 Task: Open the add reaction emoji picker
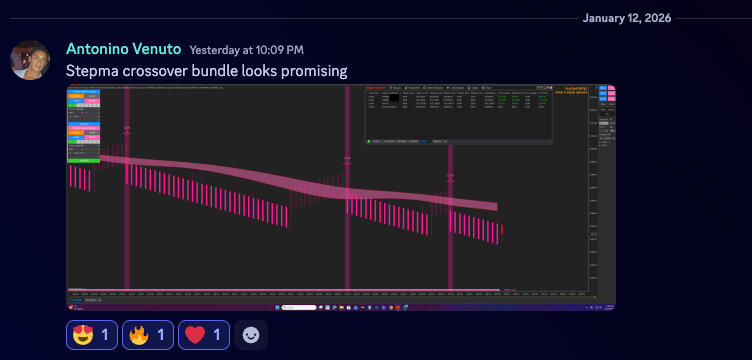[x=251, y=335]
